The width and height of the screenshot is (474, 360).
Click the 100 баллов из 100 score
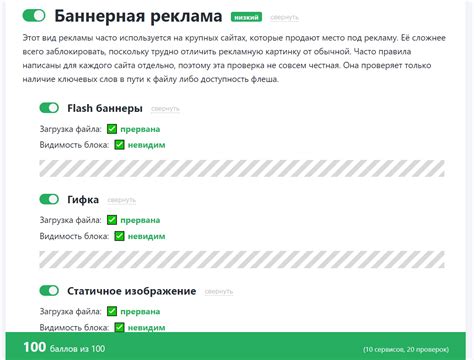click(64, 347)
